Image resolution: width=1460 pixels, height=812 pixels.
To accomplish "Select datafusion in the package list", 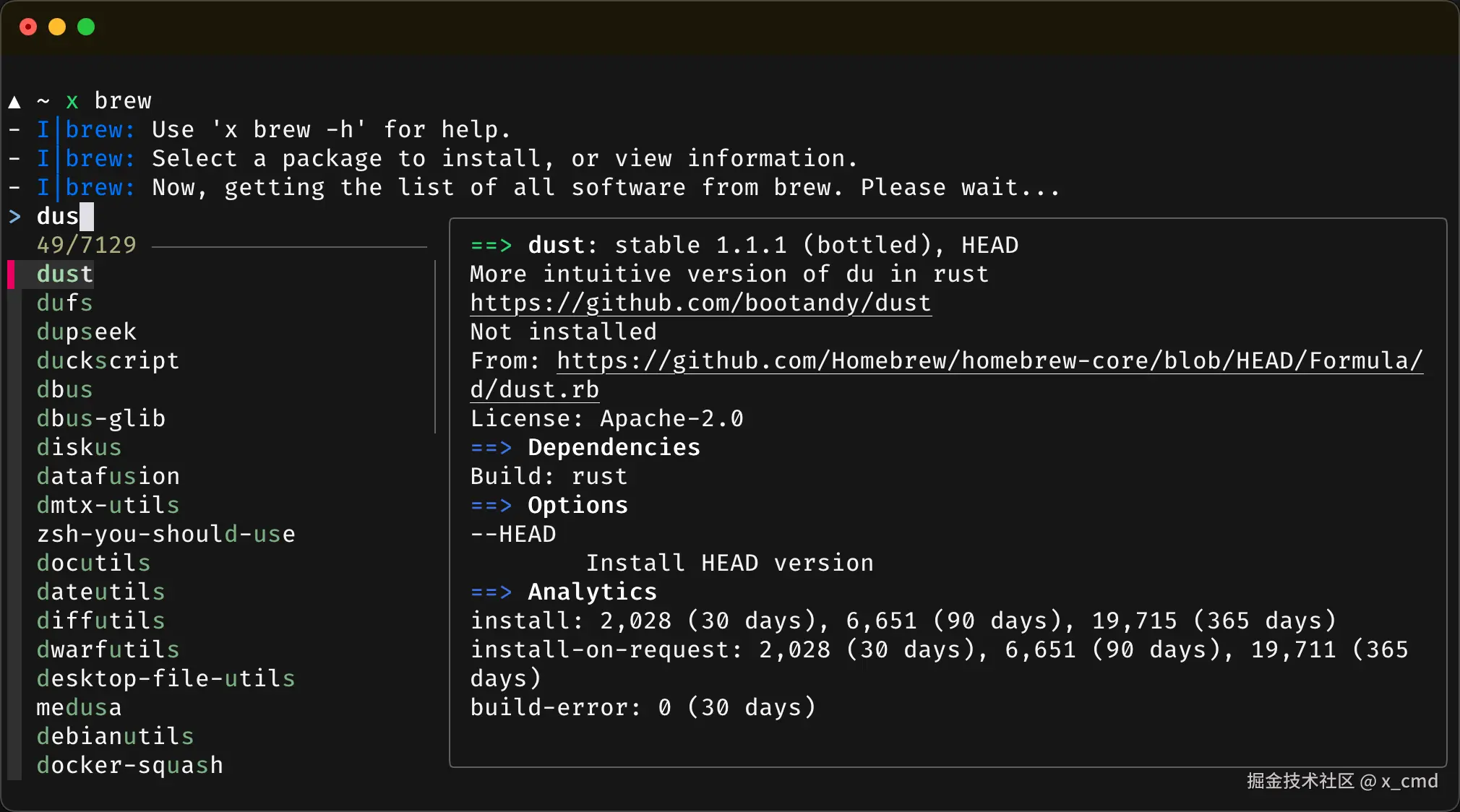I will coord(108,477).
